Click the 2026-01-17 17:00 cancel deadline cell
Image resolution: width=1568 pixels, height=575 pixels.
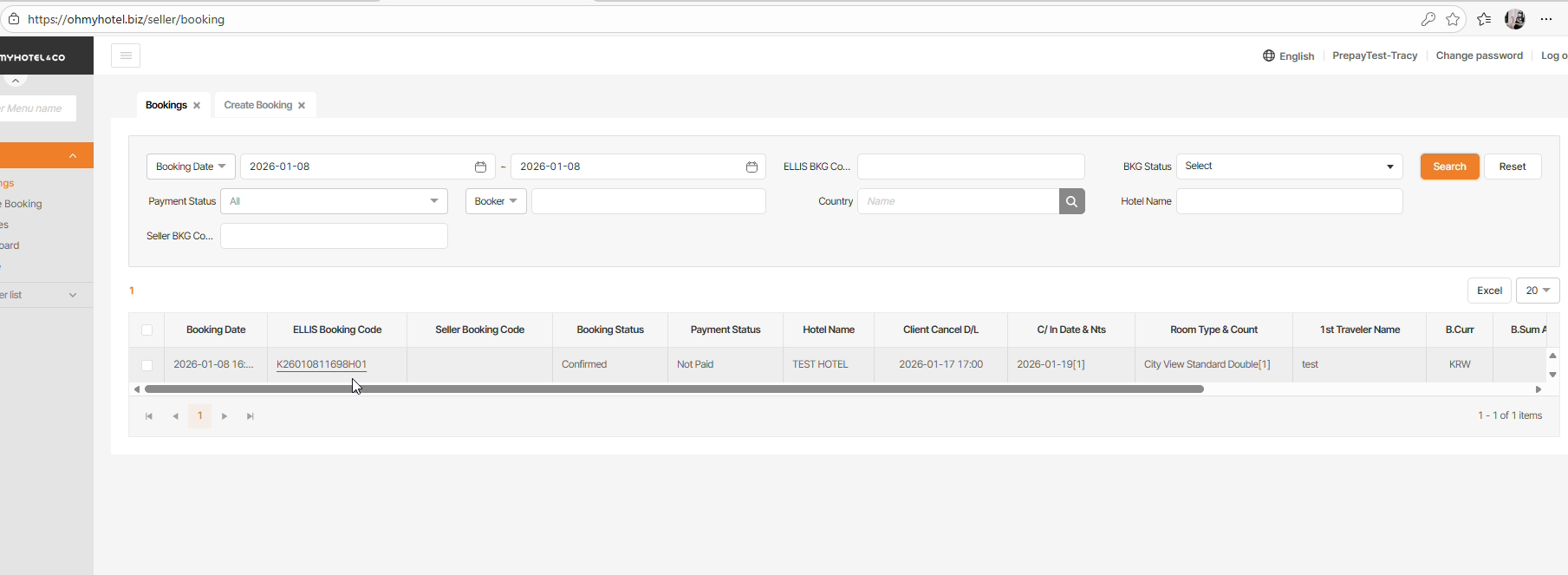pos(940,364)
